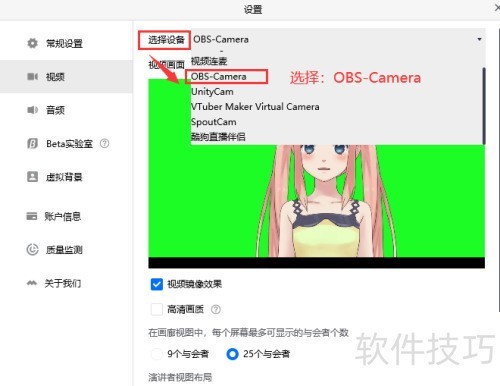Enable 高清画质 checkbox

(157, 309)
